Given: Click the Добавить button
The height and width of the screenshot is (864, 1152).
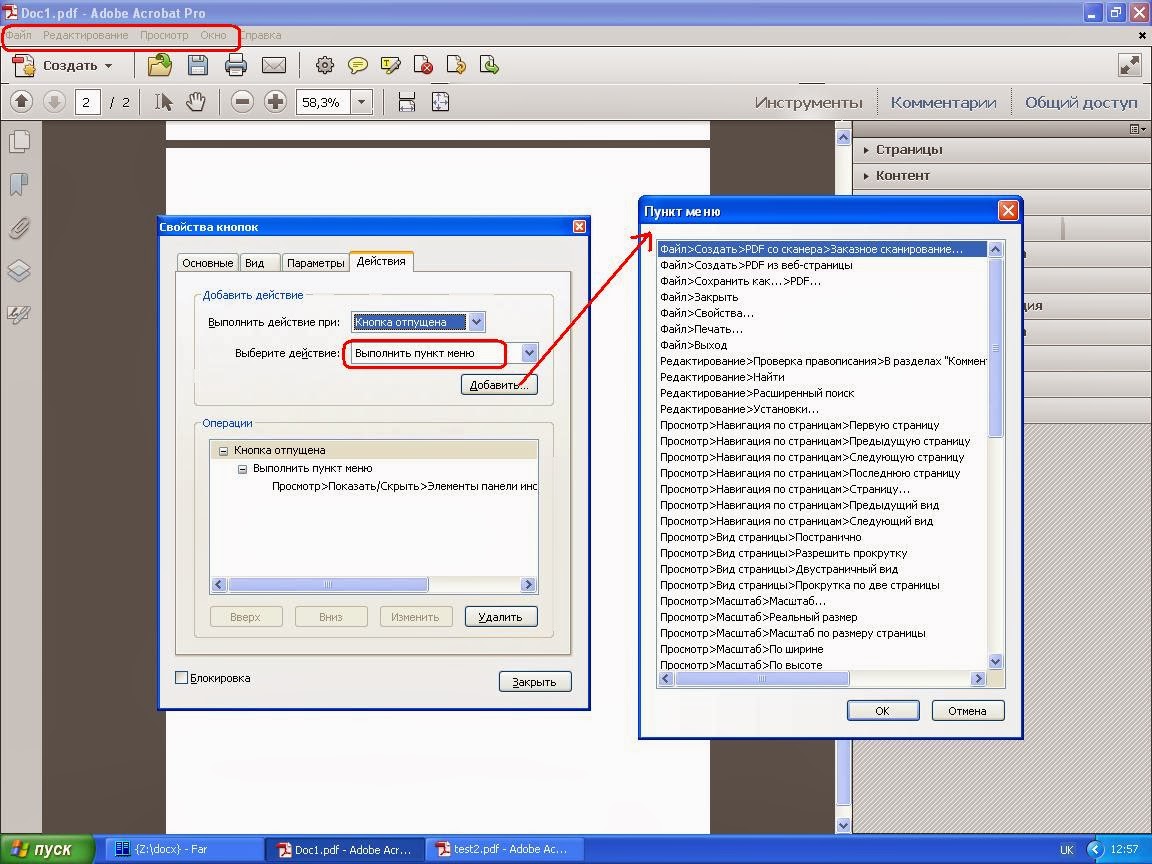Looking at the screenshot, I should pyautogui.click(x=500, y=385).
